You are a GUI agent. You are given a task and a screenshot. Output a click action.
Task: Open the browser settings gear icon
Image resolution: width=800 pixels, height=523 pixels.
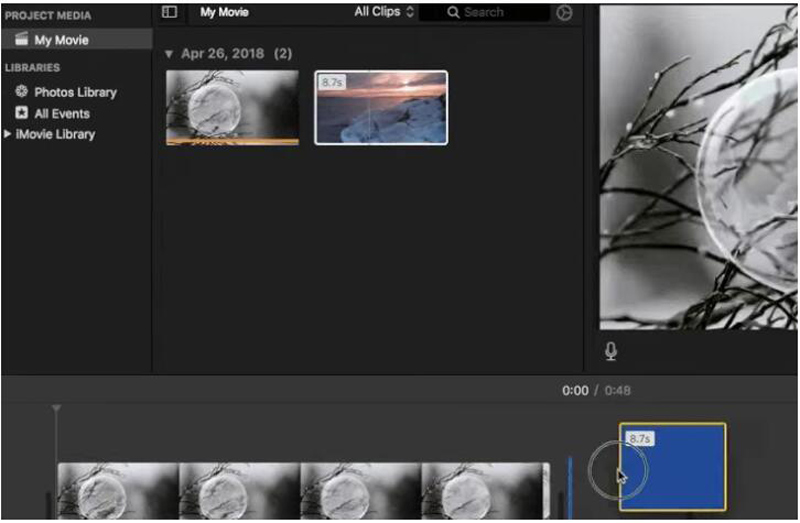(564, 13)
